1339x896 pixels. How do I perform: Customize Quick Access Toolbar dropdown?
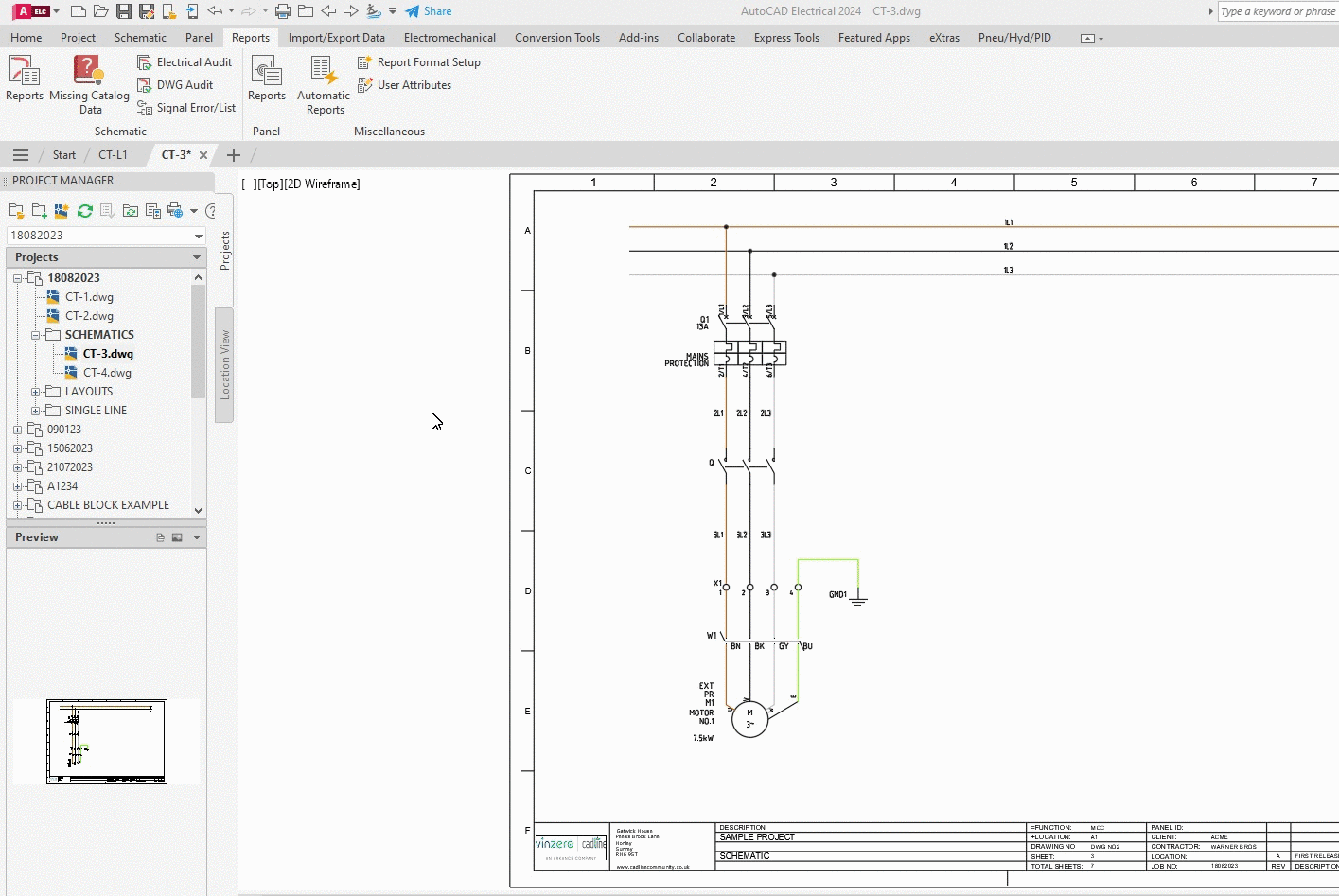click(393, 11)
